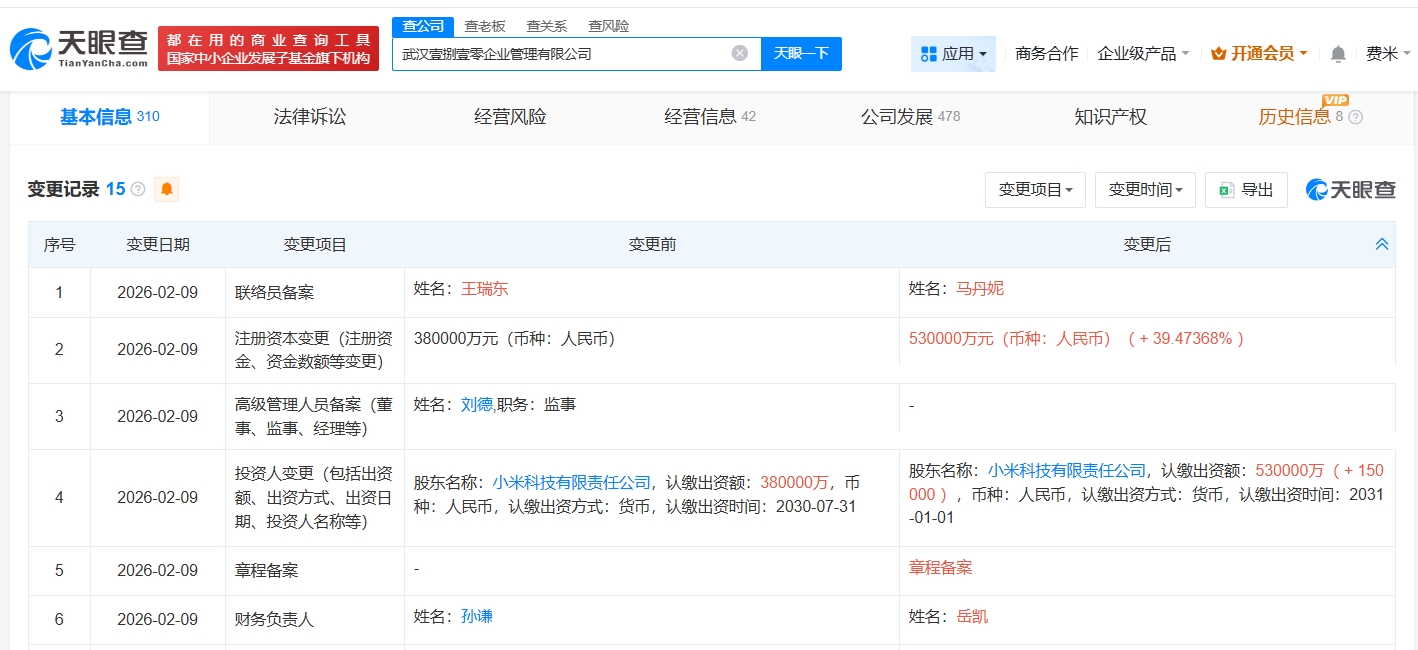
Task: Click the orange alert bell beside 变更记录
Action: [x=167, y=189]
